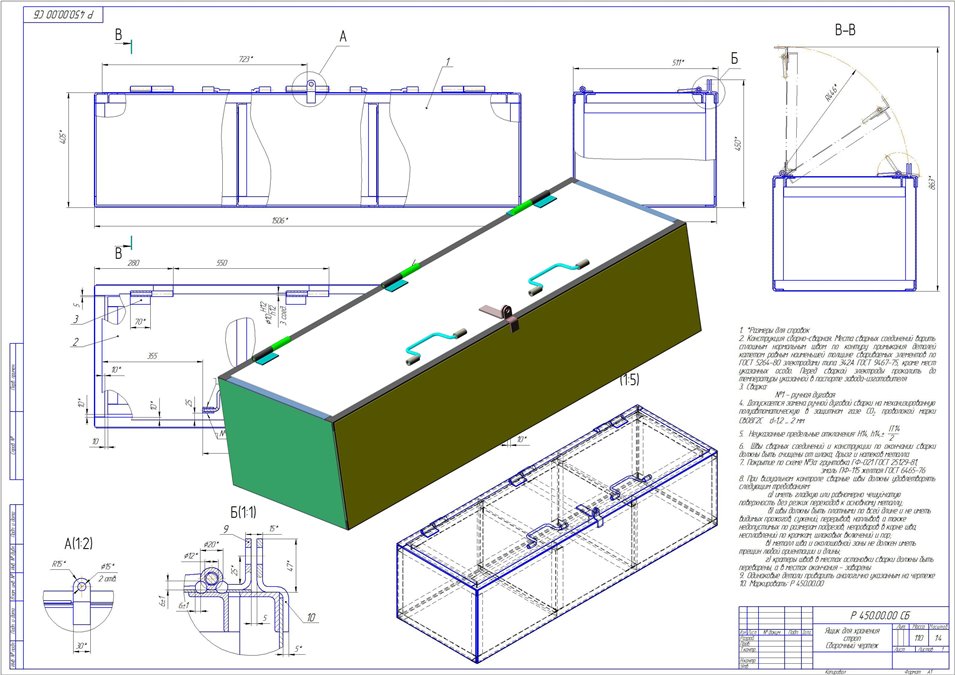This screenshot has height=675, width=955.
Task: Select the 1506* overall length dimension
Action: tap(278, 220)
